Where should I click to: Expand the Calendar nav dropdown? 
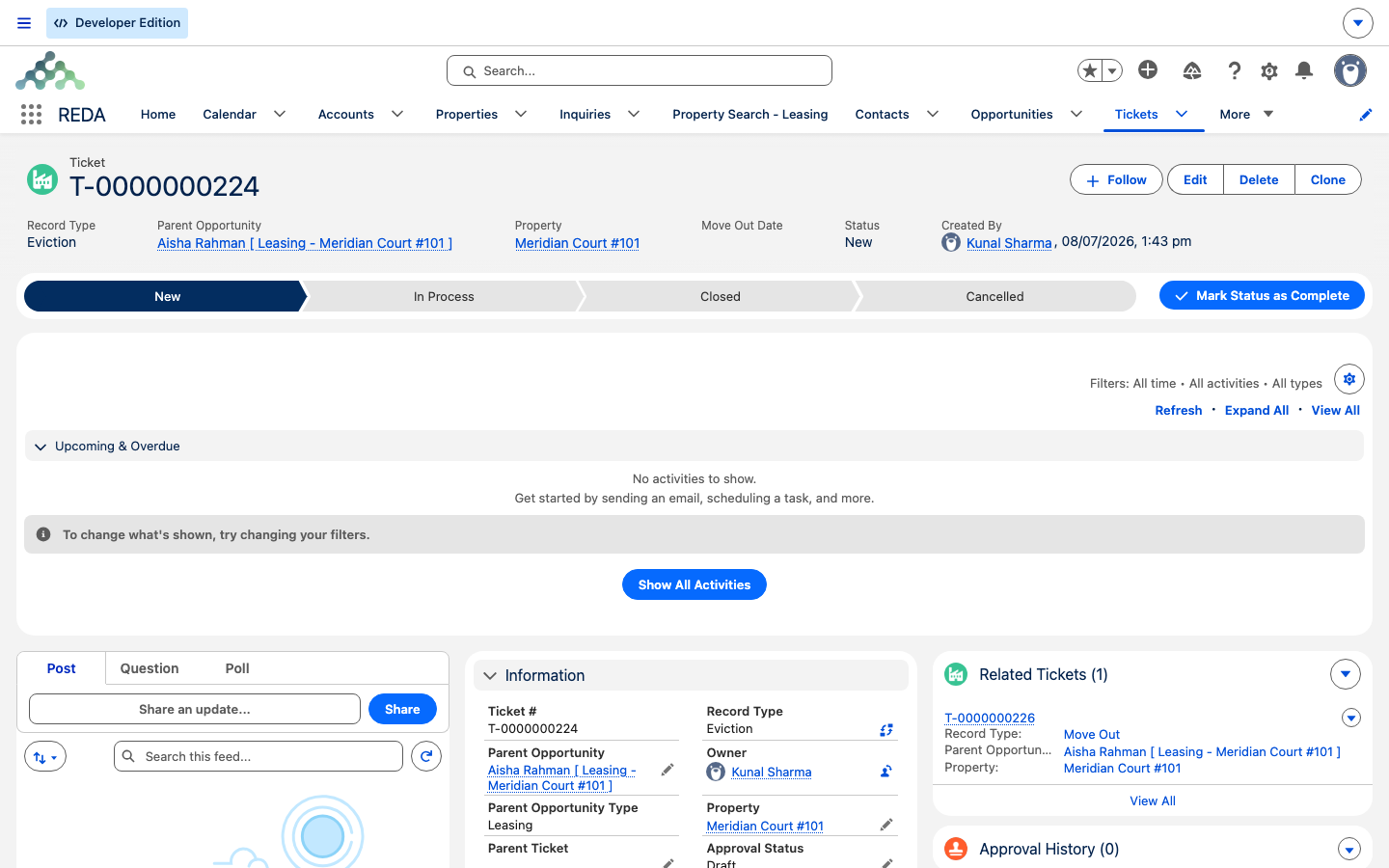(280, 114)
